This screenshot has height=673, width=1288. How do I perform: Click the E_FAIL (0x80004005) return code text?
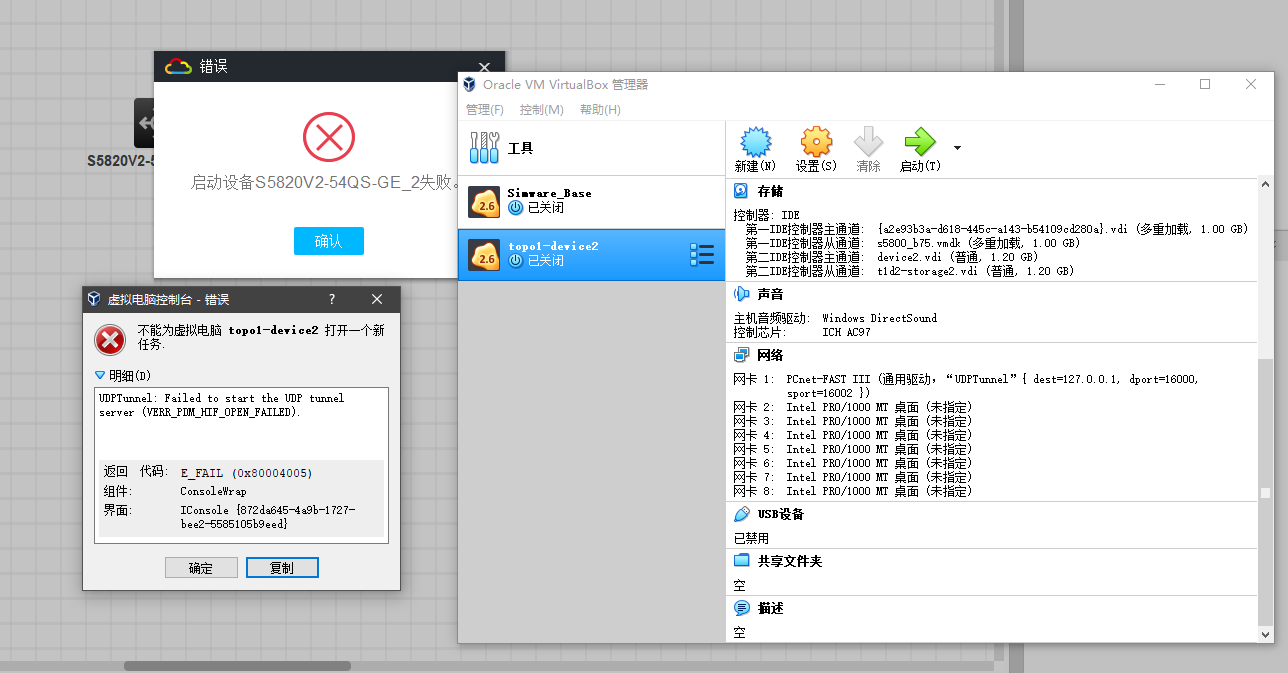point(247,473)
